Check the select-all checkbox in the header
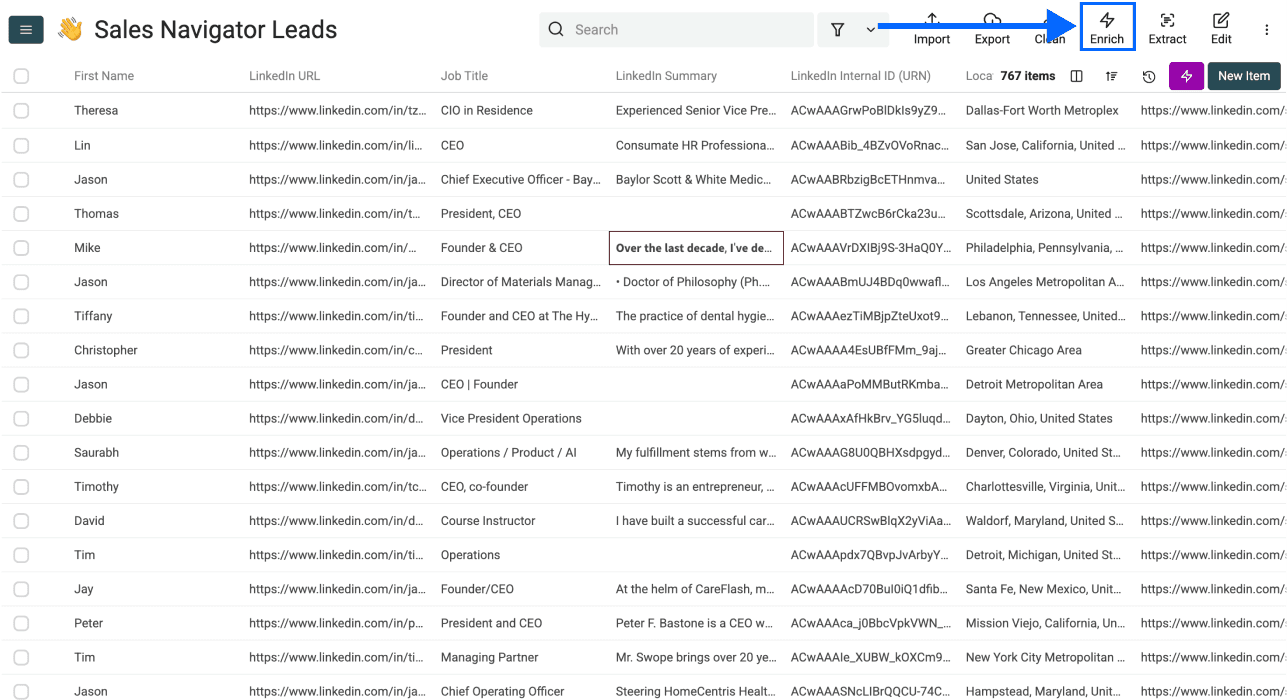This screenshot has height=700, width=1287. pyautogui.click(x=21, y=75)
